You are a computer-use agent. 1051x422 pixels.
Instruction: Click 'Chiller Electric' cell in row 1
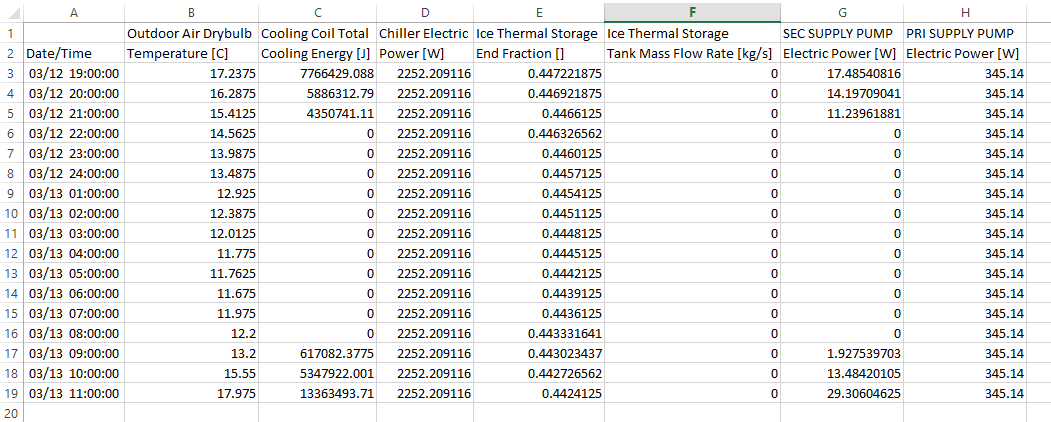click(x=424, y=33)
